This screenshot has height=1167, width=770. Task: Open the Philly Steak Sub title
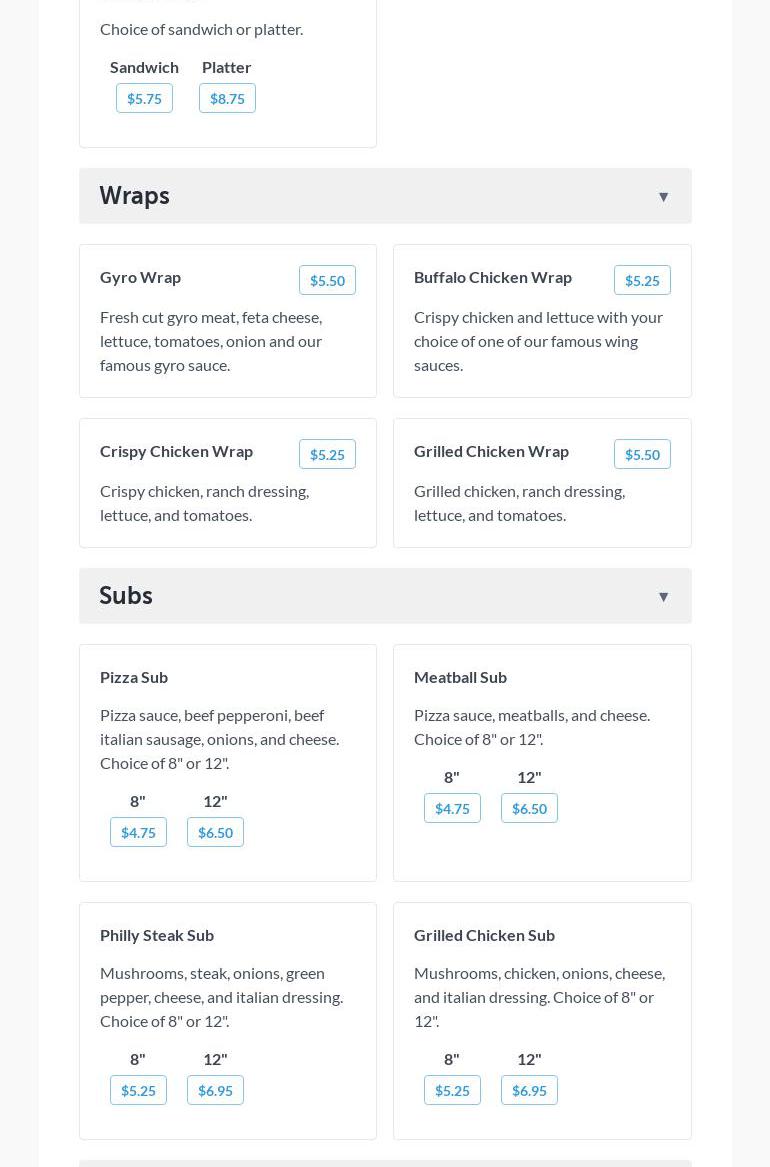pyautogui.click(x=157, y=935)
